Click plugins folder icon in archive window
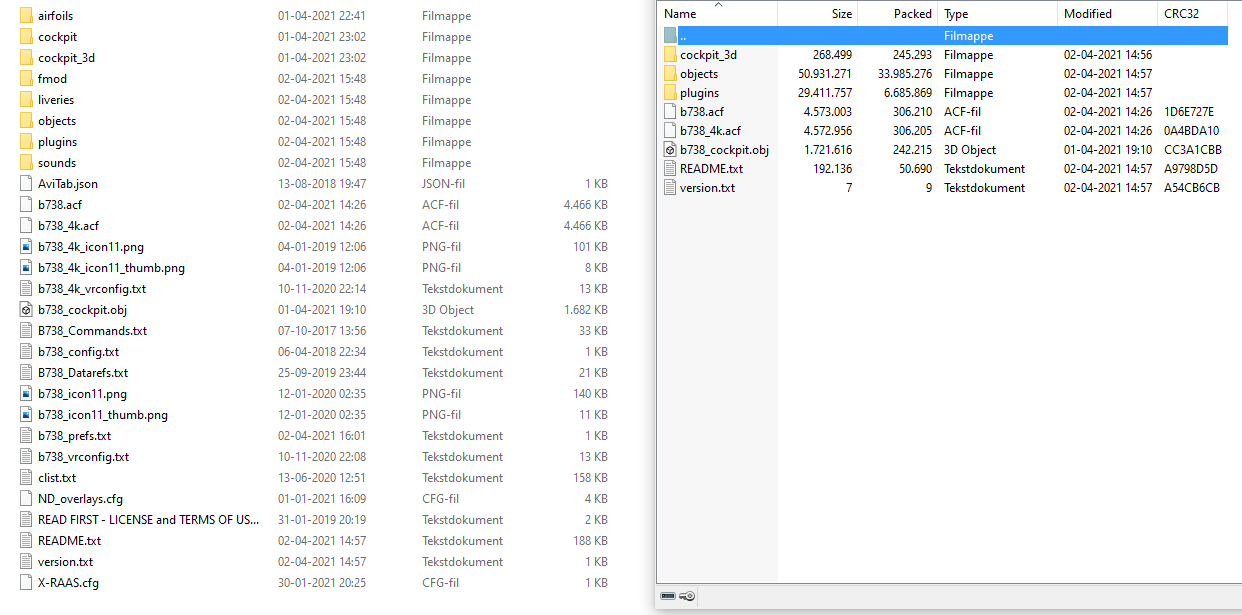Screen dimensions: 1242x615 670,93
